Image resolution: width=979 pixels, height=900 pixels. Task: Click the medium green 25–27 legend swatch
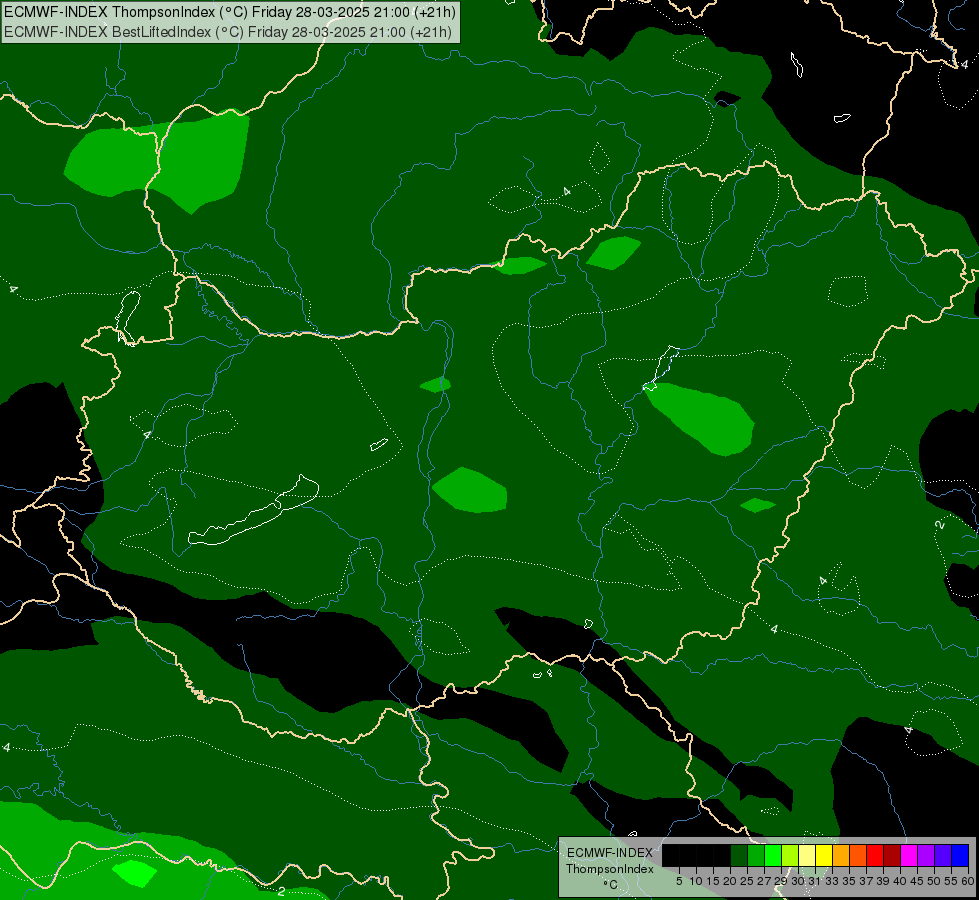[755, 855]
